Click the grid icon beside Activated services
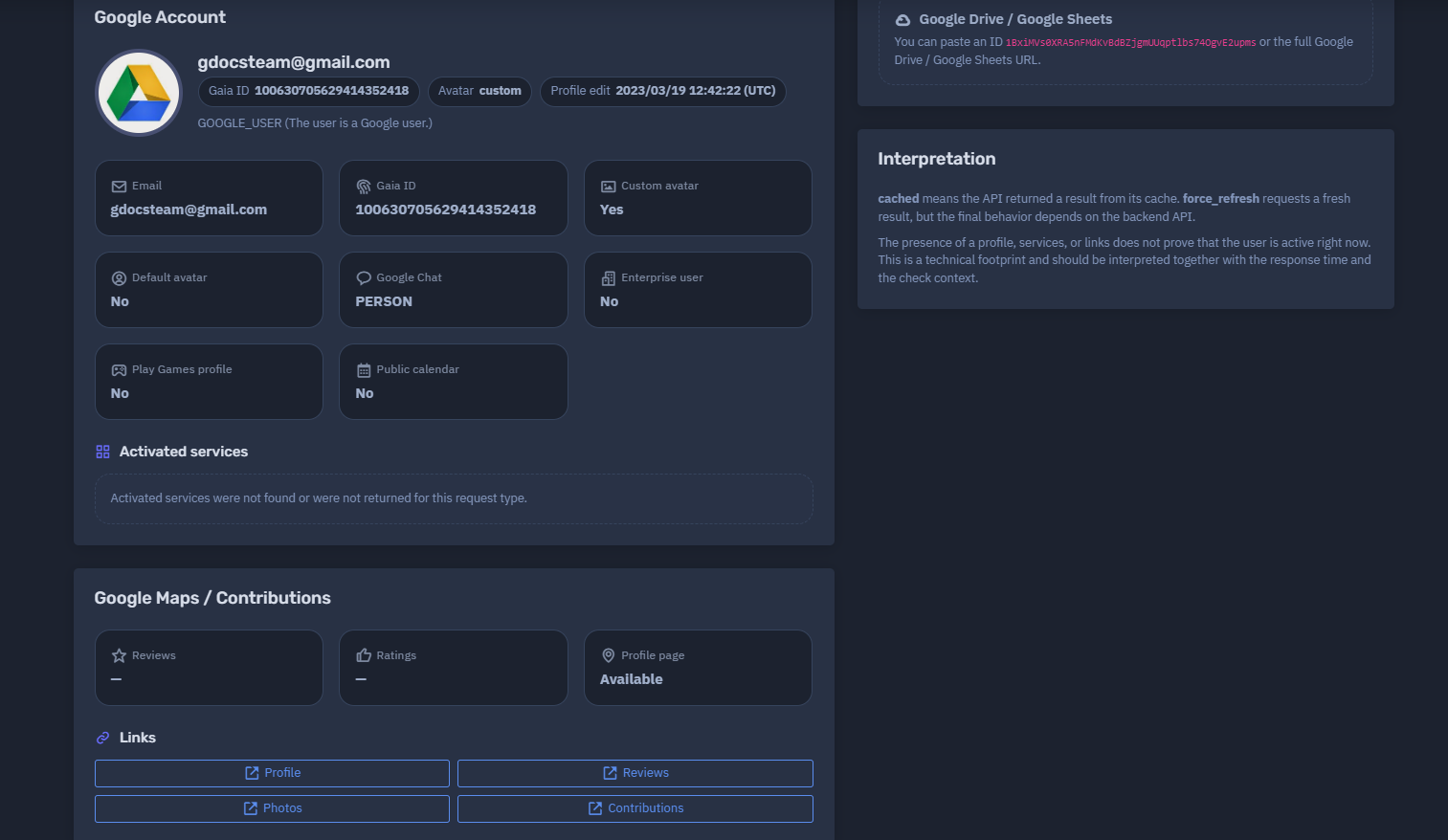 pyautogui.click(x=102, y=452)
